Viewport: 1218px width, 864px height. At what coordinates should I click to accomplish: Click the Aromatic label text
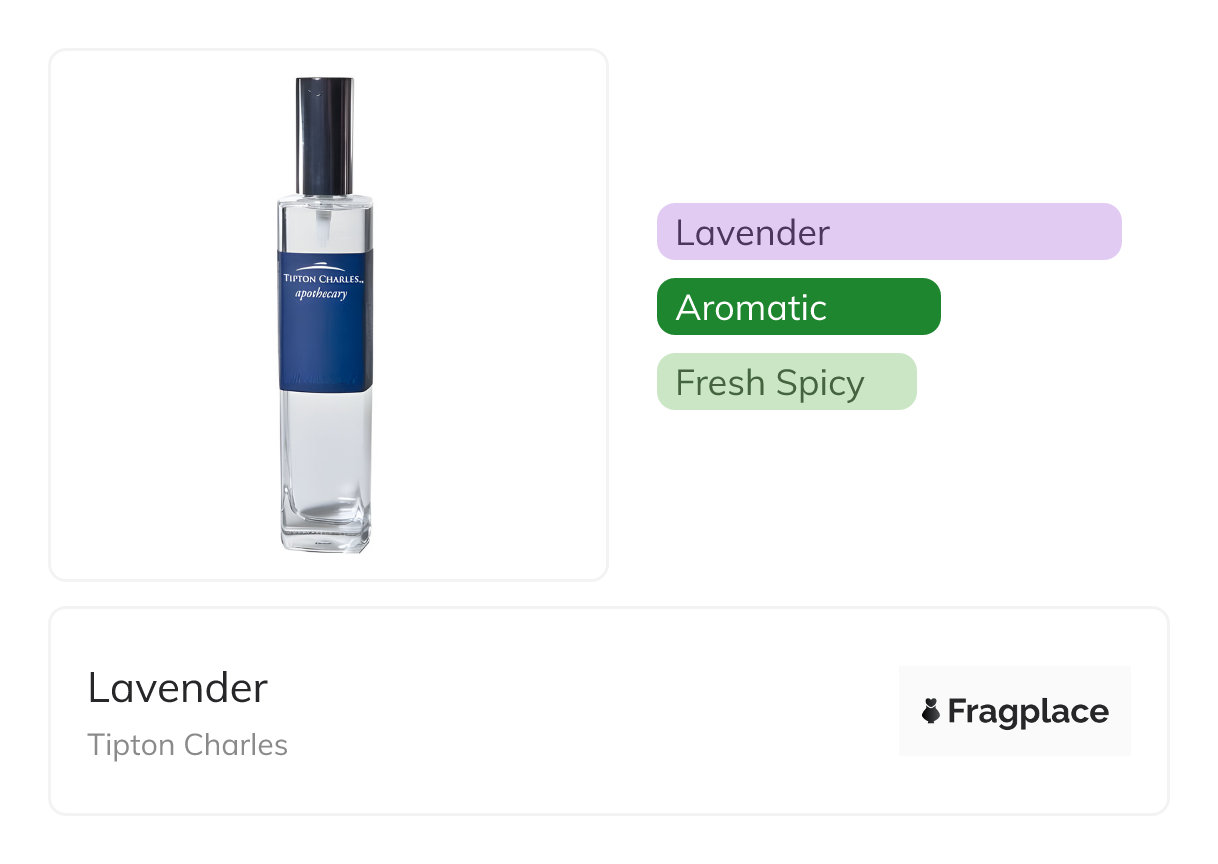click(x=751, y=307)
